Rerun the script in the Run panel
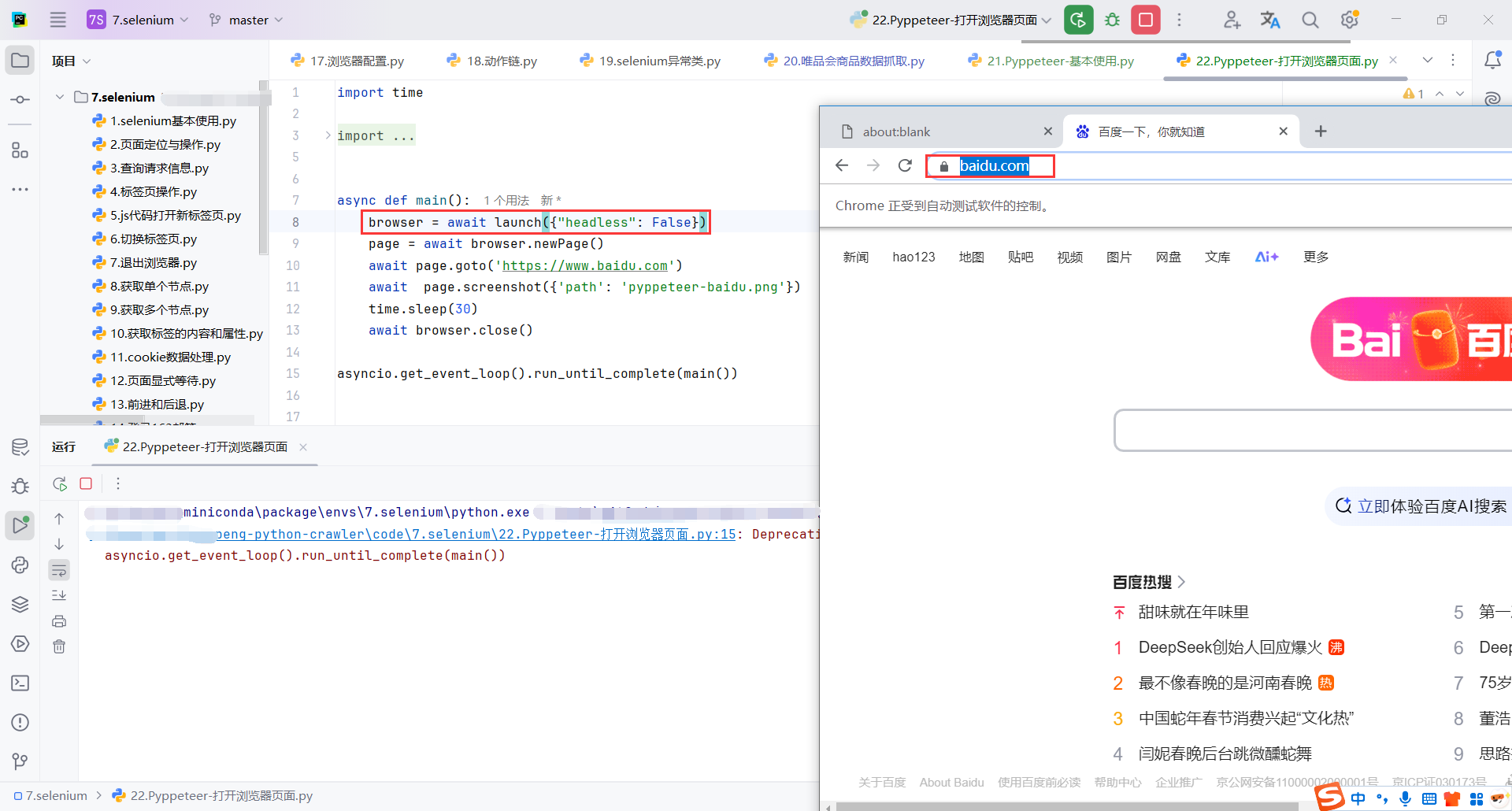Screen dimensions: 1512x811 [x=60, y=483]
